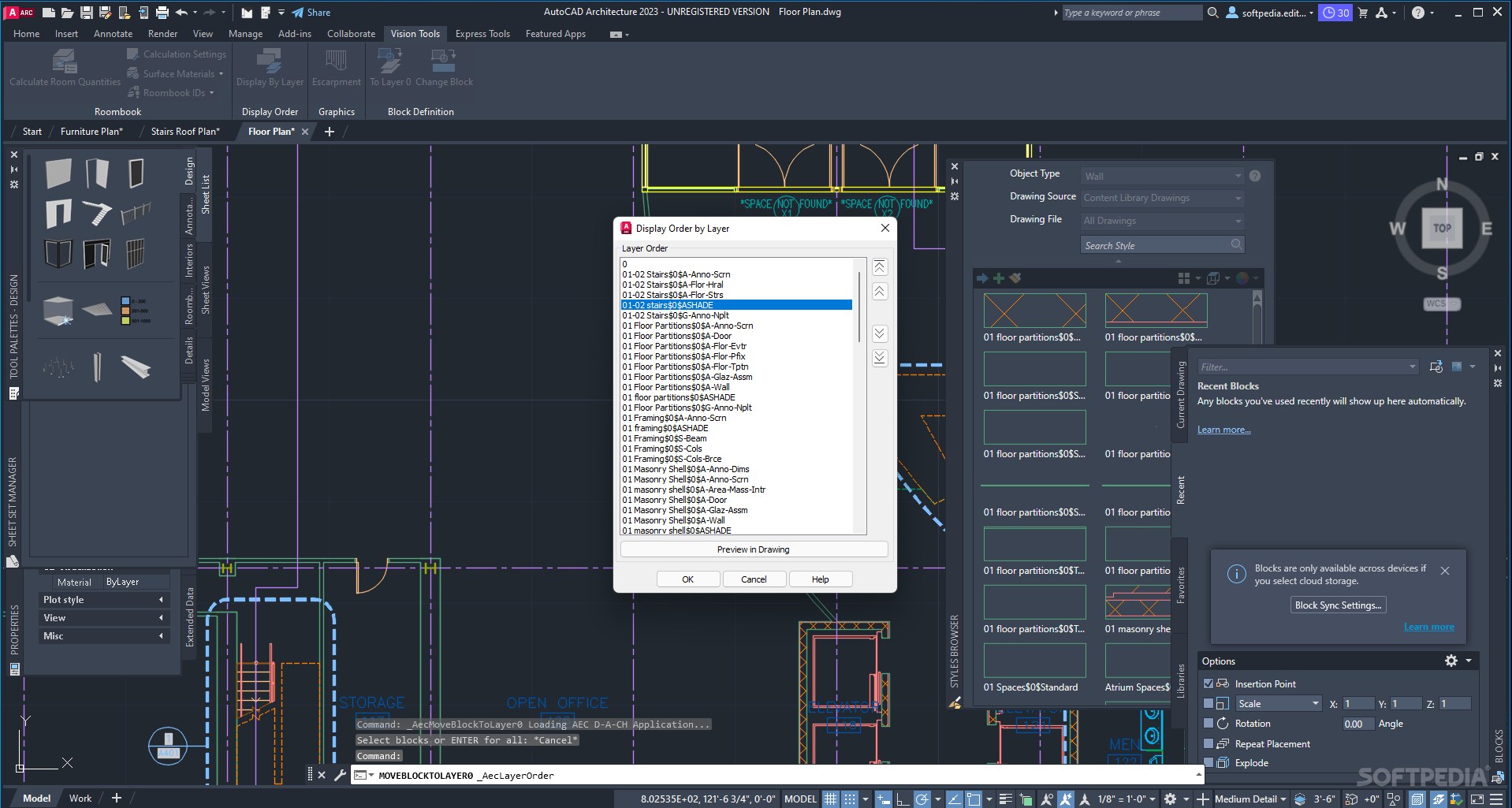Click the Search Style input field
Image resolution: width=1512 pixels, height=808 pixels.
tap(1162, 245)
